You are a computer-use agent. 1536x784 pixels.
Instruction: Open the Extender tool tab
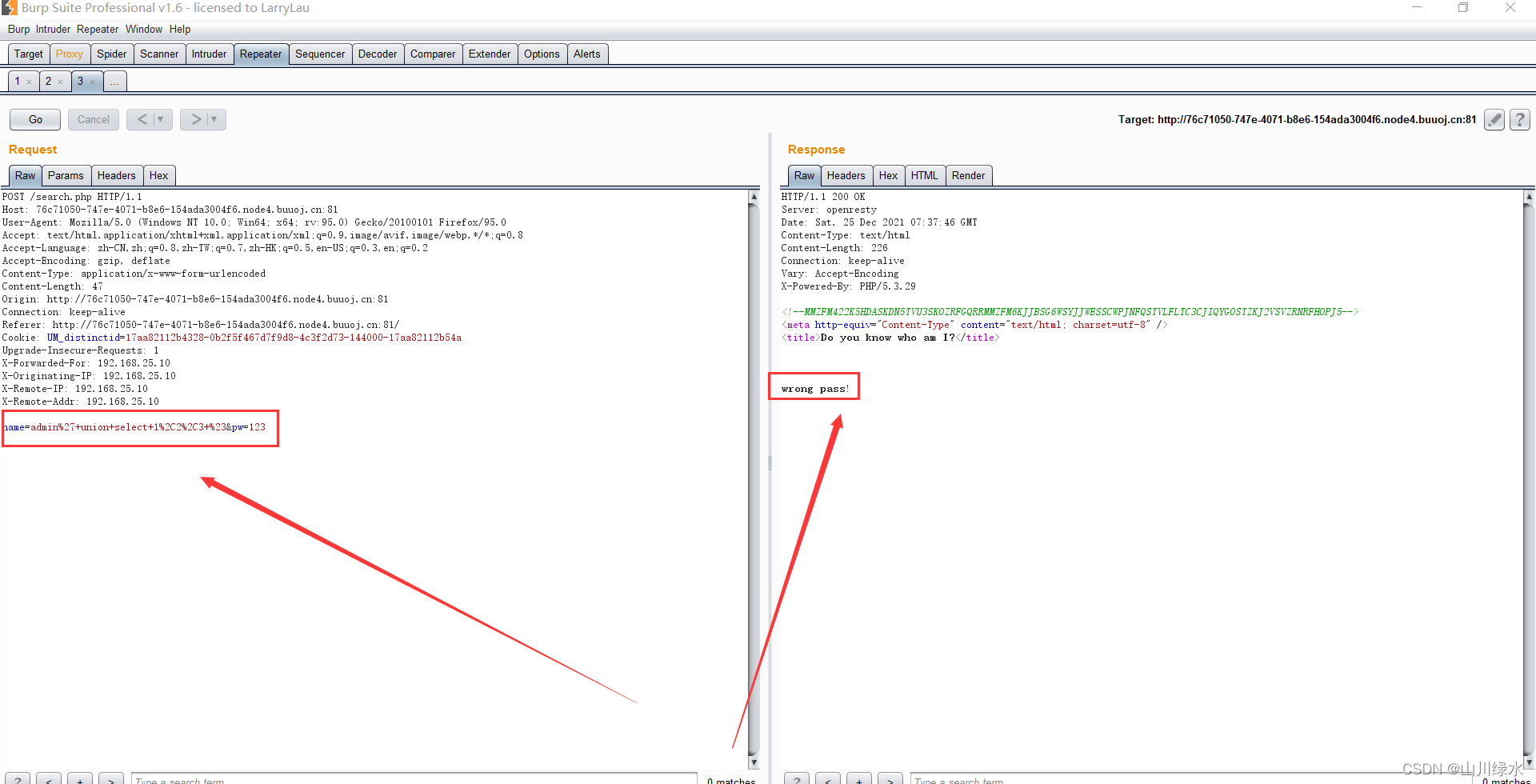coord(490,54)
